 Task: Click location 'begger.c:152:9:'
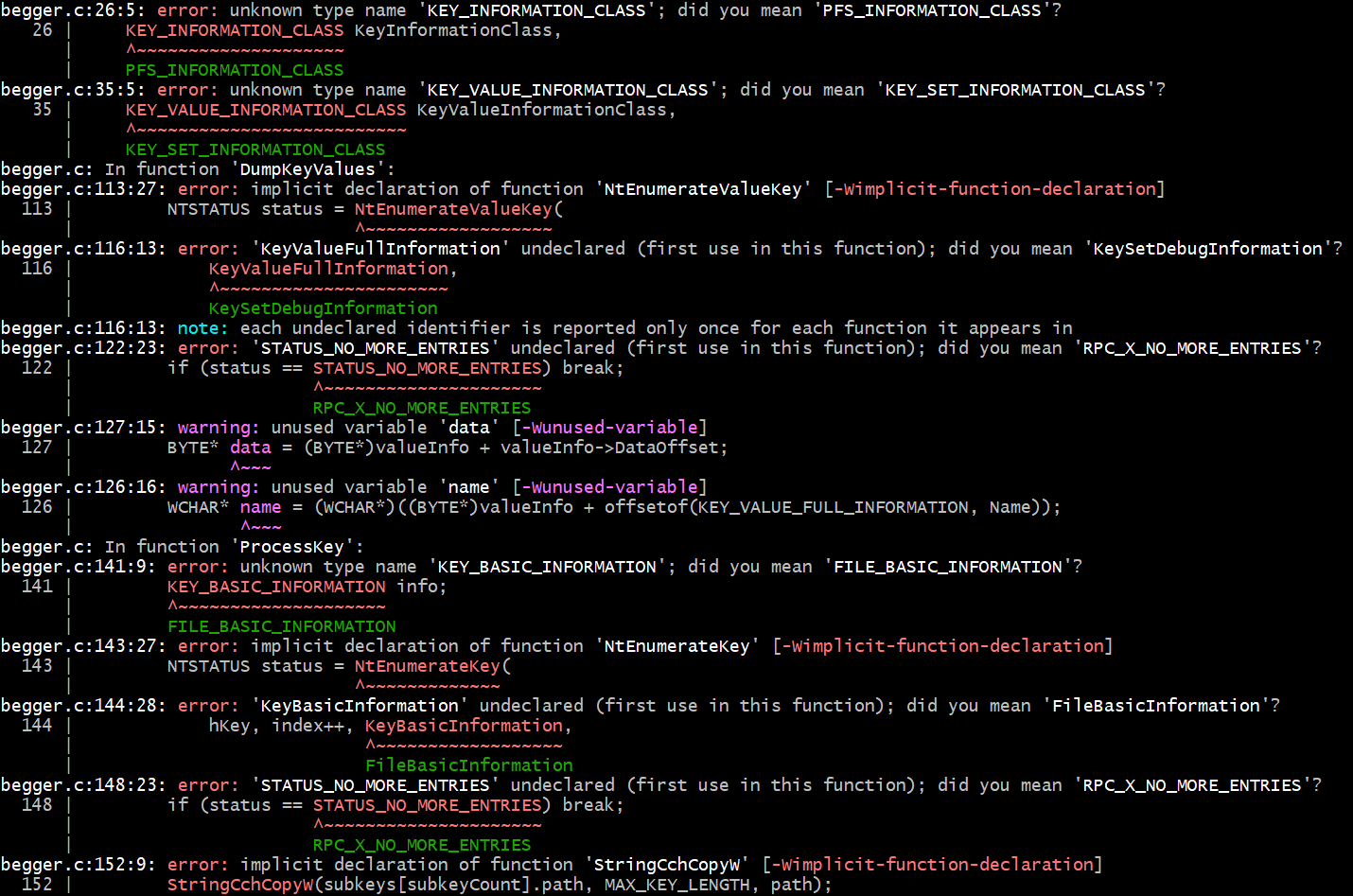tap(79, 865)
